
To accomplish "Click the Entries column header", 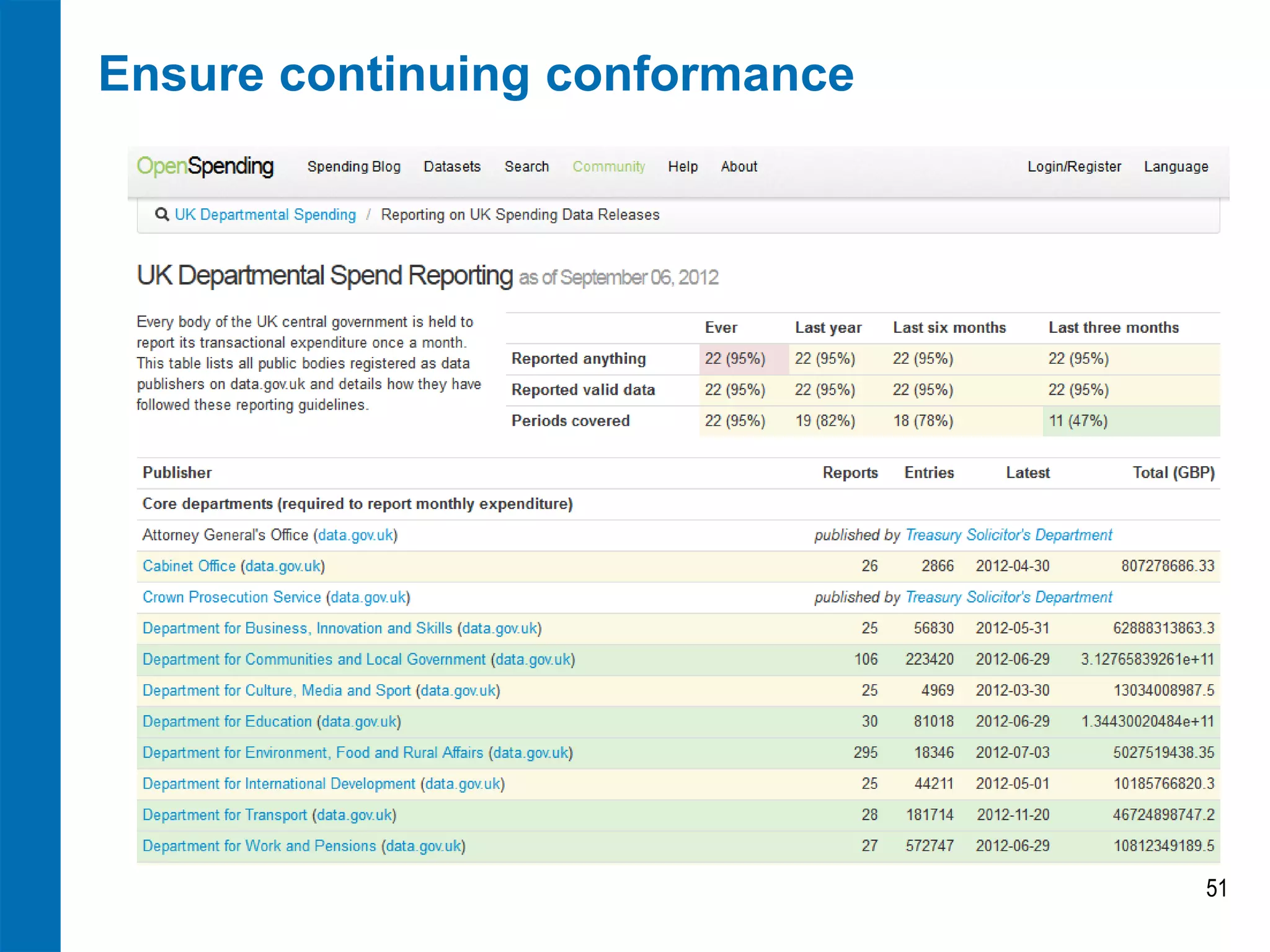I will [x=929, y=473].
